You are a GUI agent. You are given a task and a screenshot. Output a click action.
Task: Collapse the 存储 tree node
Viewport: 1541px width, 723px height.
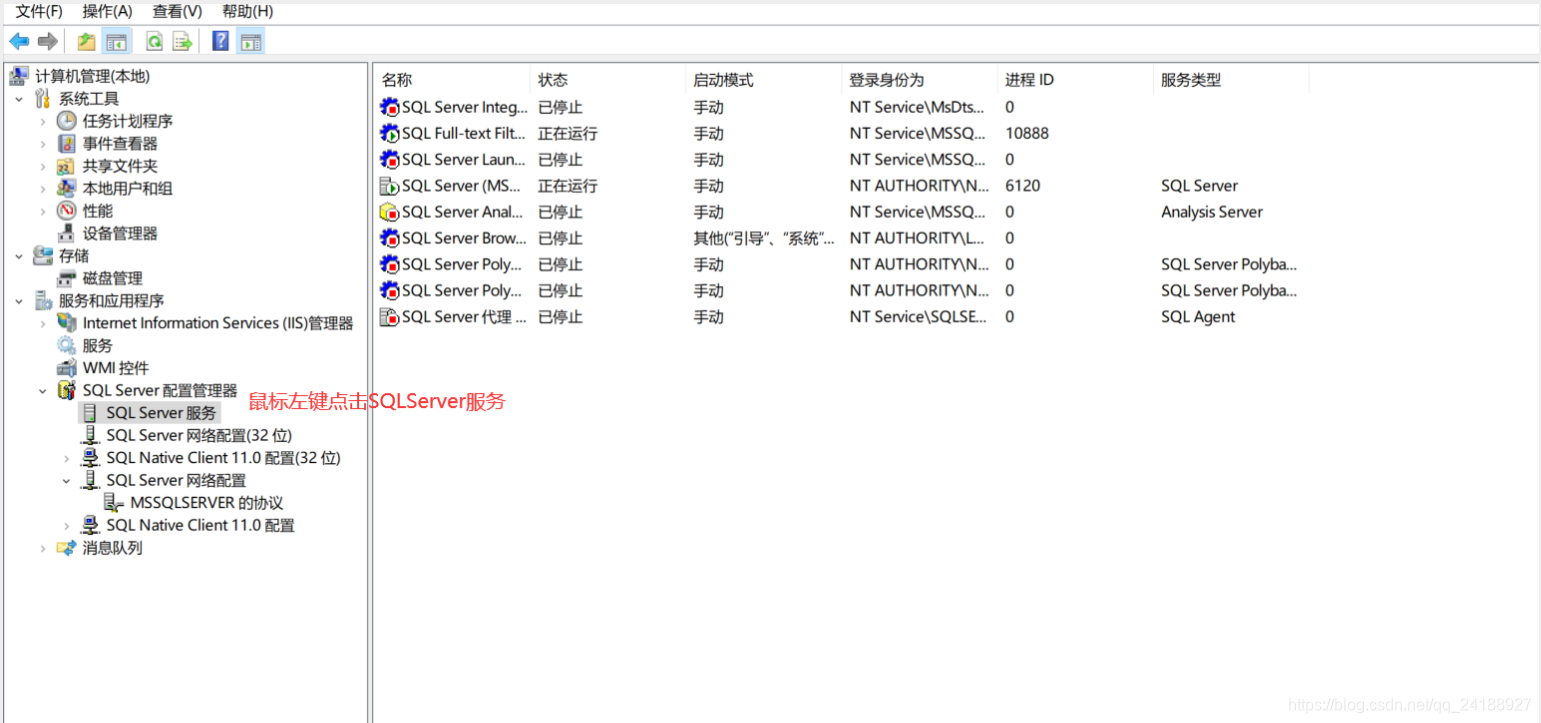(19, 256)
